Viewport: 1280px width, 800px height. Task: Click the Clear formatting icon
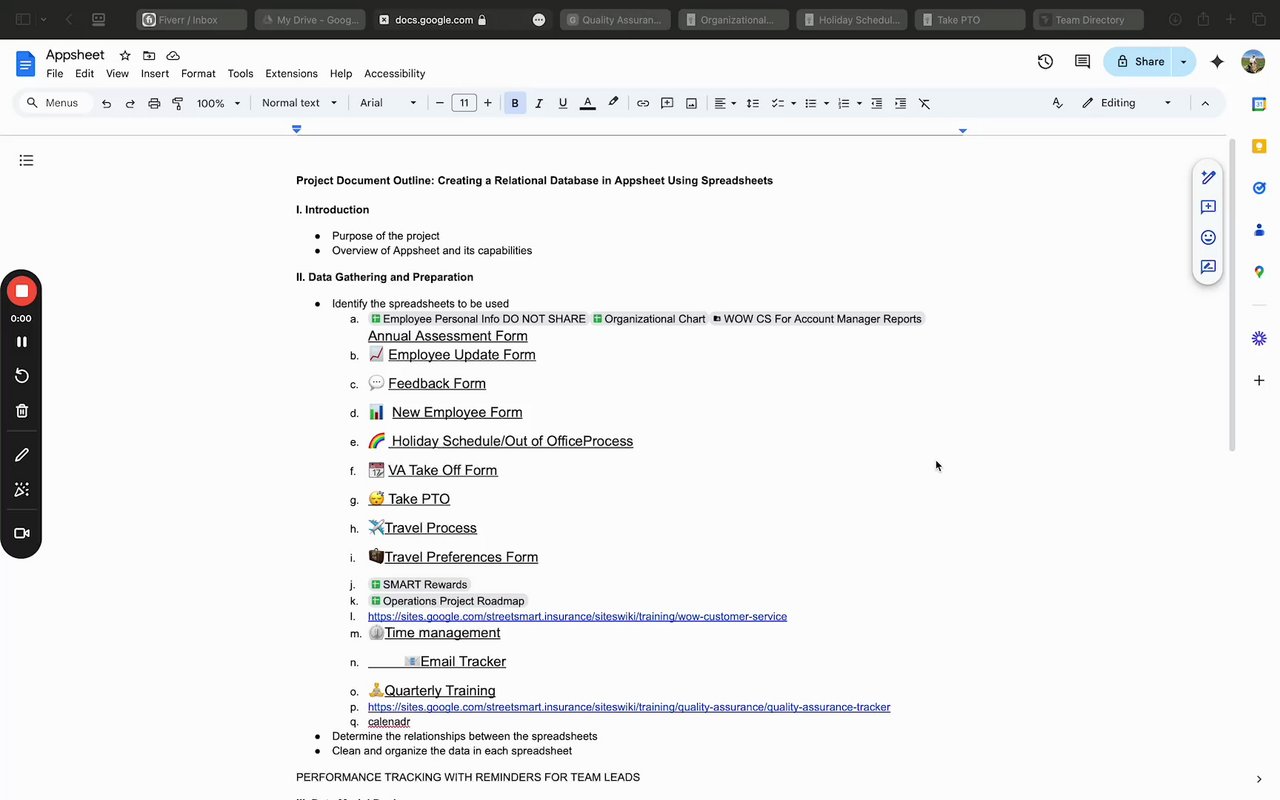(x=925, y=103)
